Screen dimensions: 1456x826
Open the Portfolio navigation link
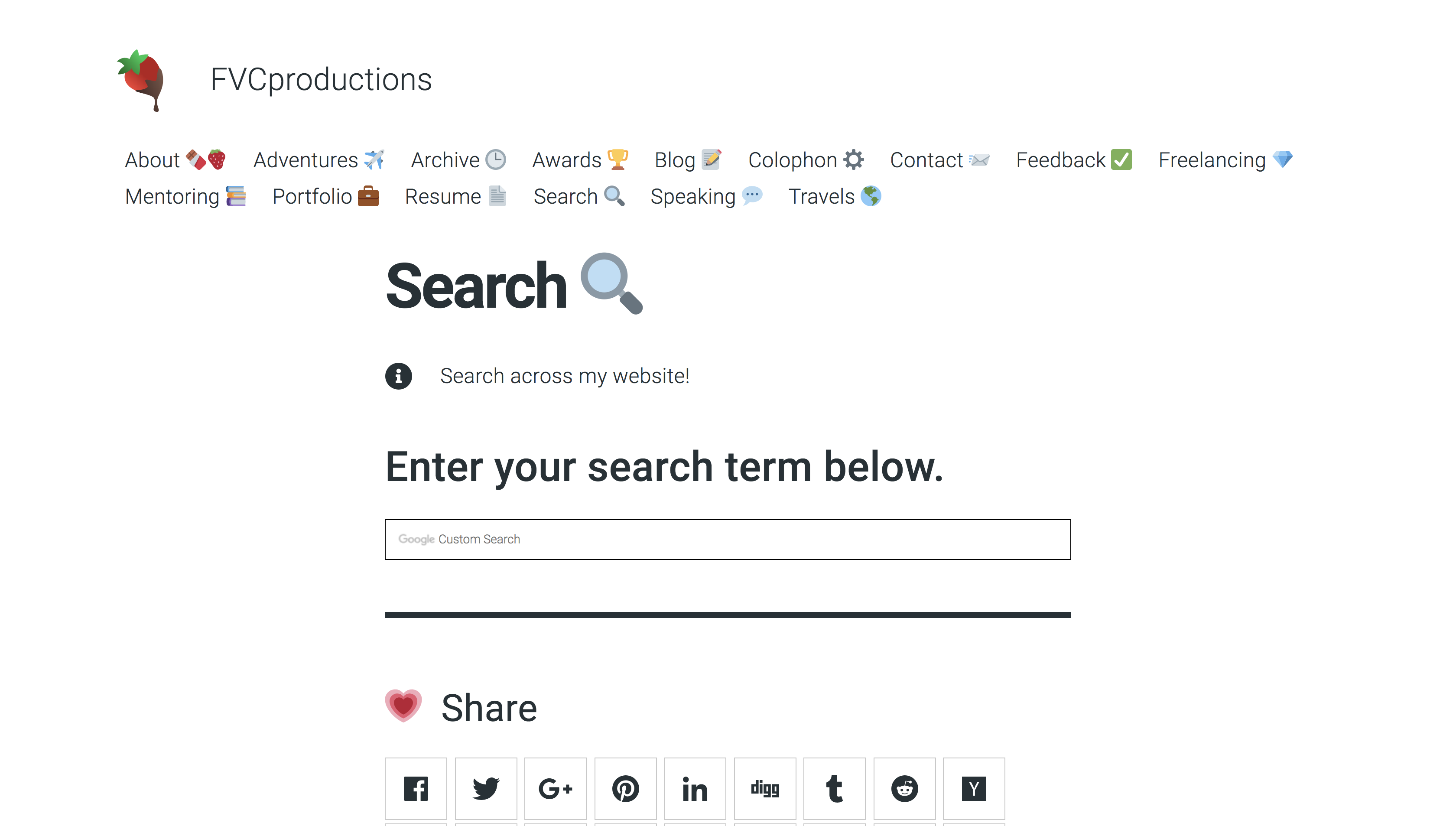tap(325, 196)
